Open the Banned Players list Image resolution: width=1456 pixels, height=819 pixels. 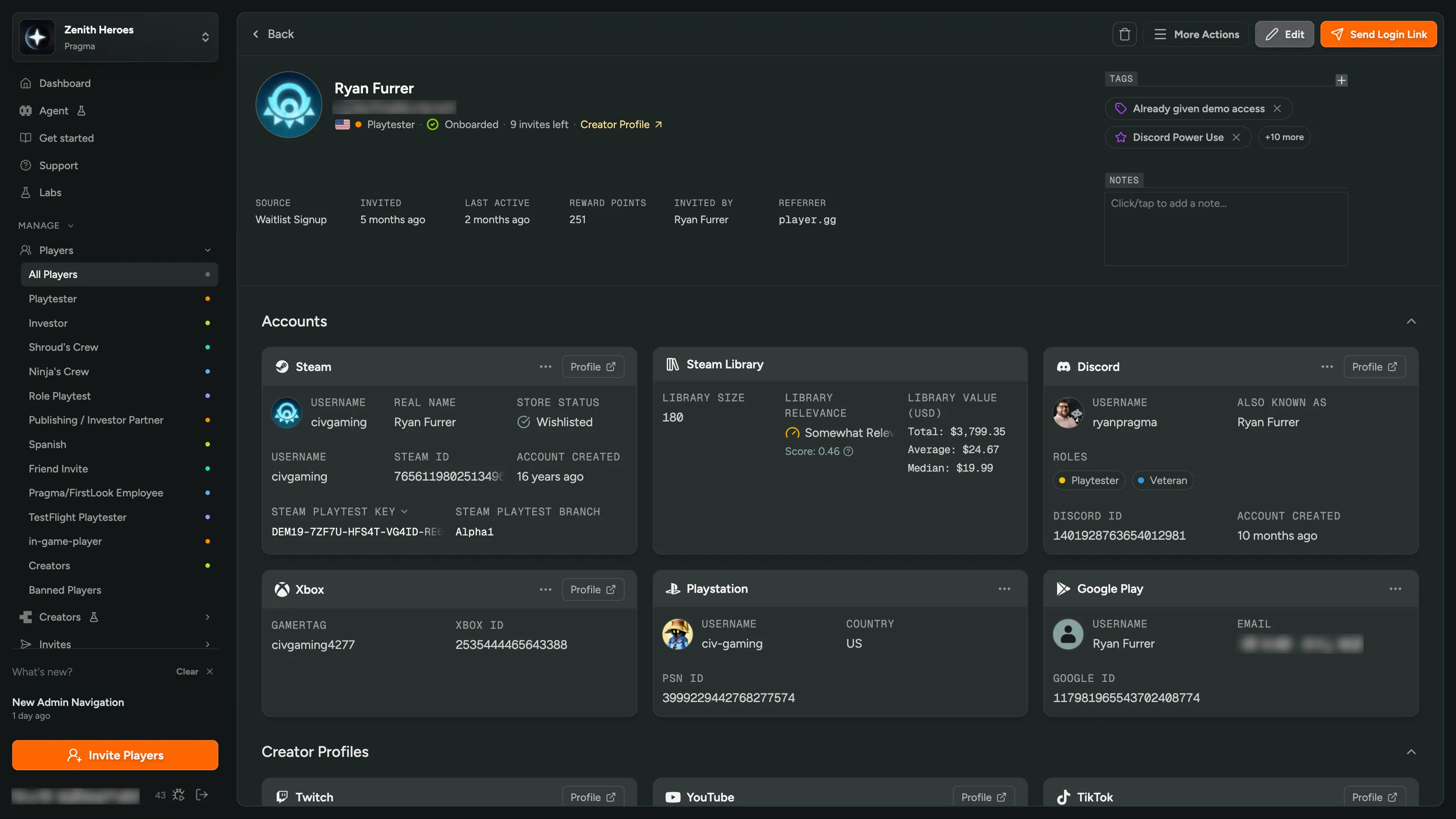pos(119,589)
